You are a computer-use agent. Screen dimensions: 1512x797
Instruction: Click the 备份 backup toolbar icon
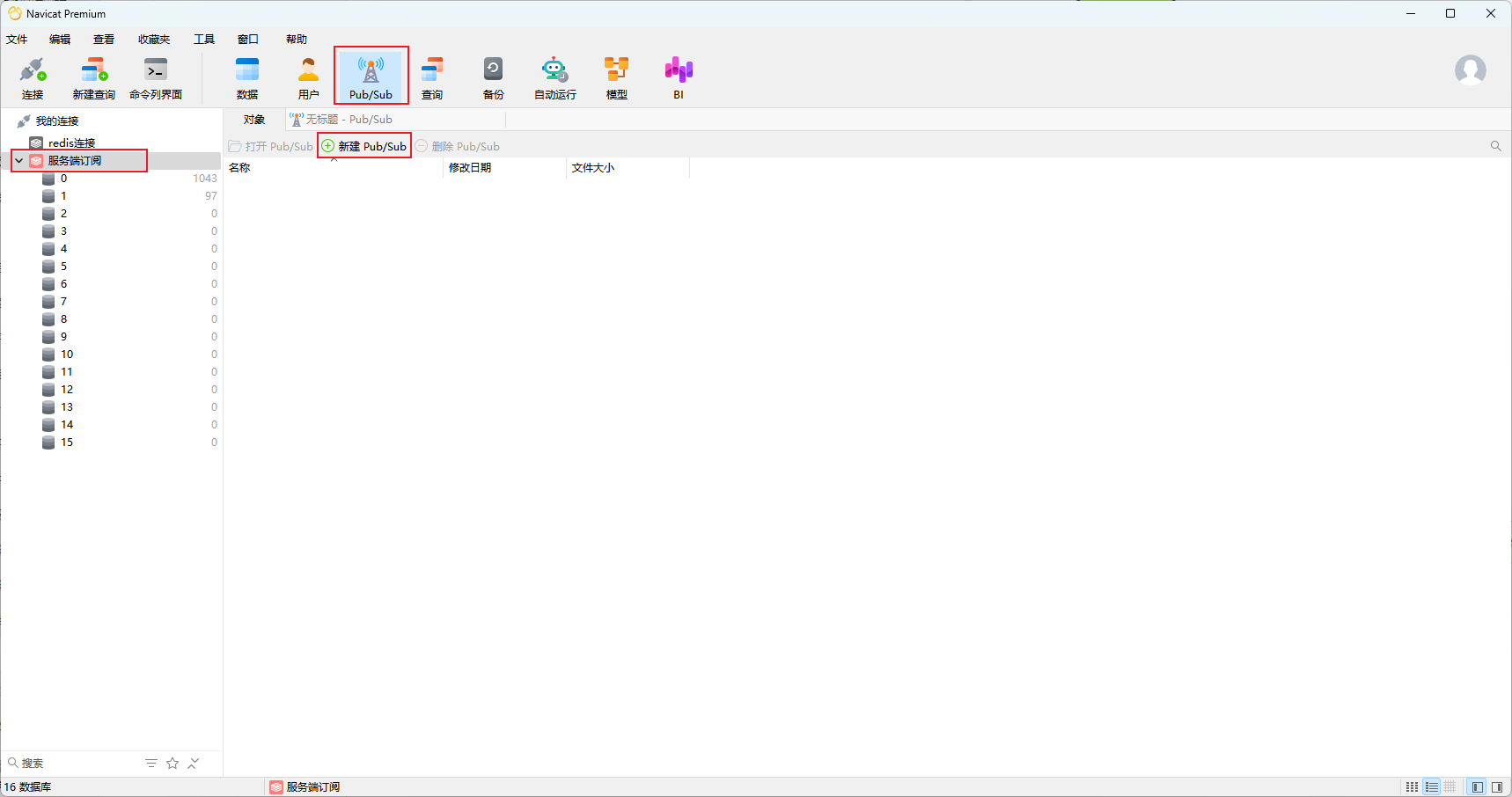tap(494, 78)
